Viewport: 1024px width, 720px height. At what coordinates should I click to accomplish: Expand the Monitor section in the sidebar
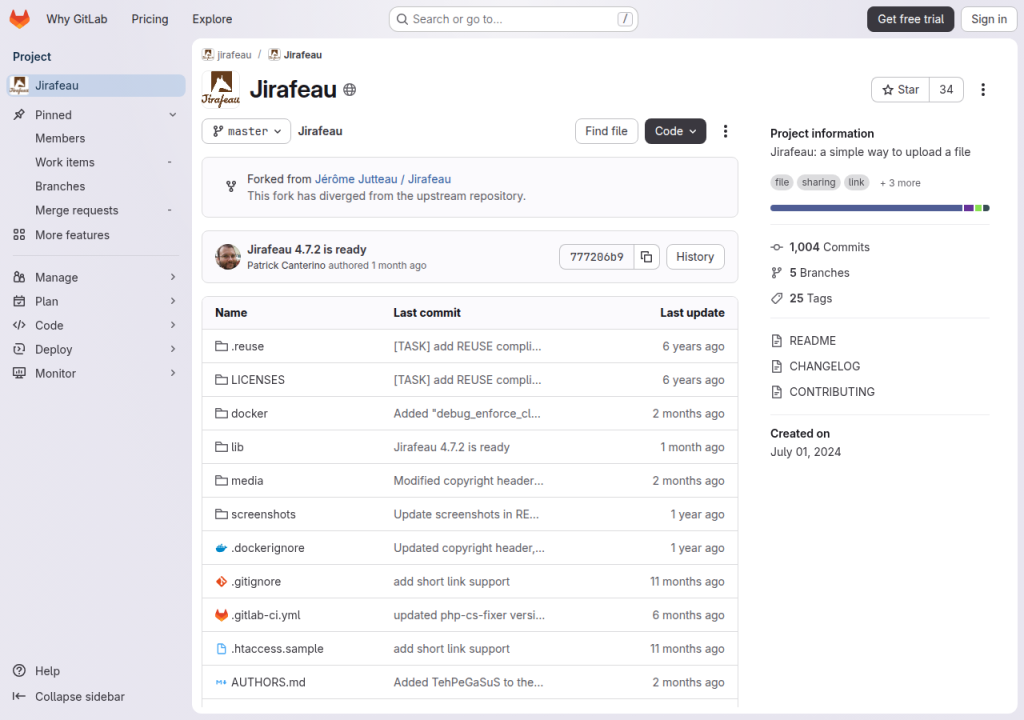point(95,373)
